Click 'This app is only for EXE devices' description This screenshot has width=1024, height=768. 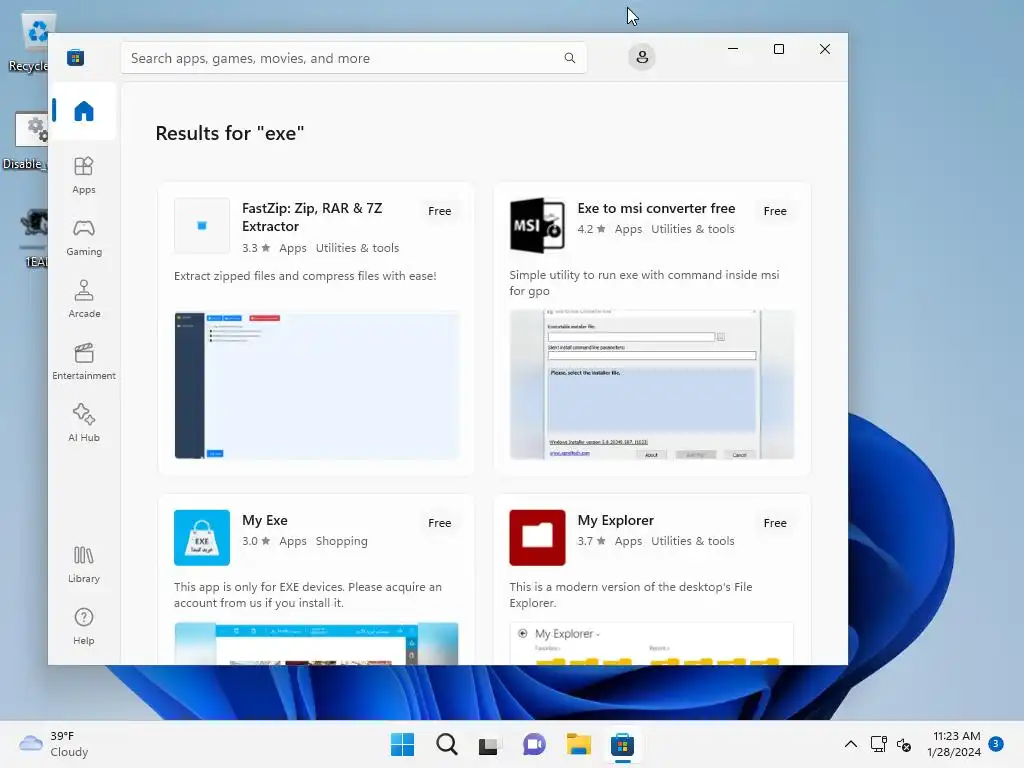(308, 595)
